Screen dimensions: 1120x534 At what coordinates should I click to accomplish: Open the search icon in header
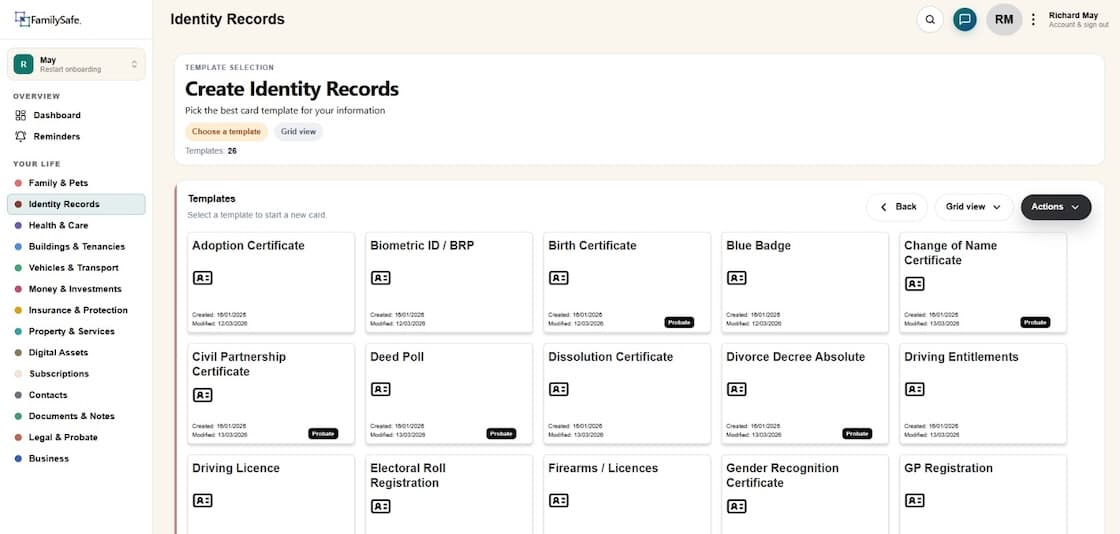pyautogui.click(x=930, y=19)
